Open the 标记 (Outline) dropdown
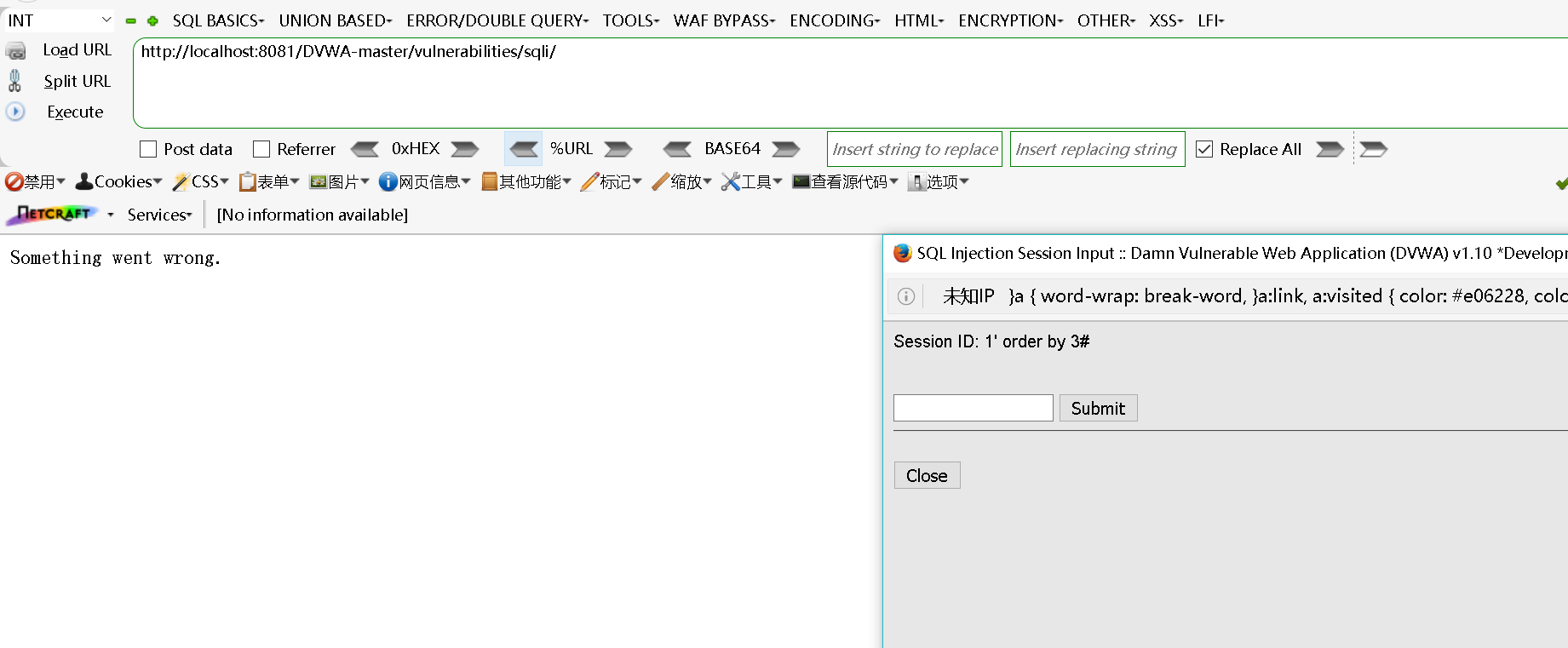This screenshot has height=648, width=1568. coord(612,181)
